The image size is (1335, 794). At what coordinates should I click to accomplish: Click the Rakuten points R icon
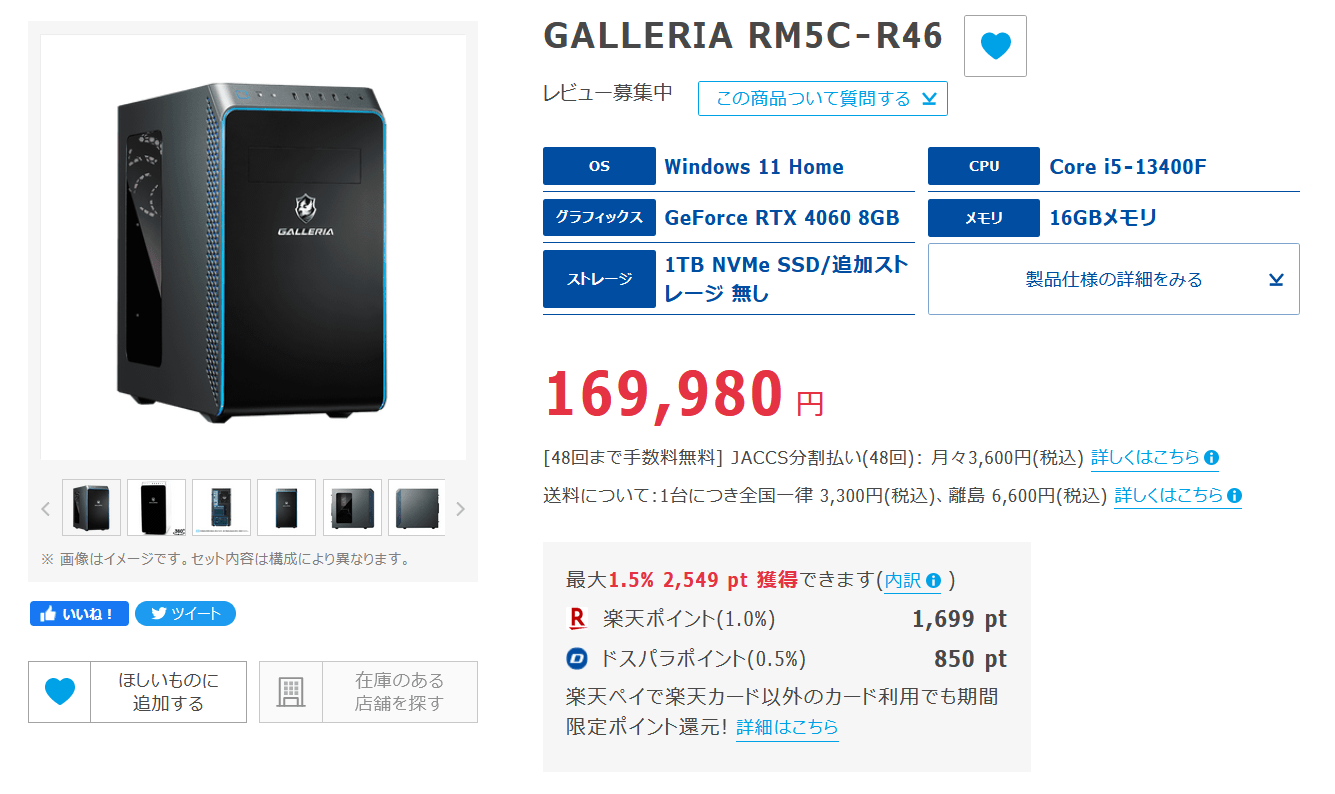pos(577,619)
